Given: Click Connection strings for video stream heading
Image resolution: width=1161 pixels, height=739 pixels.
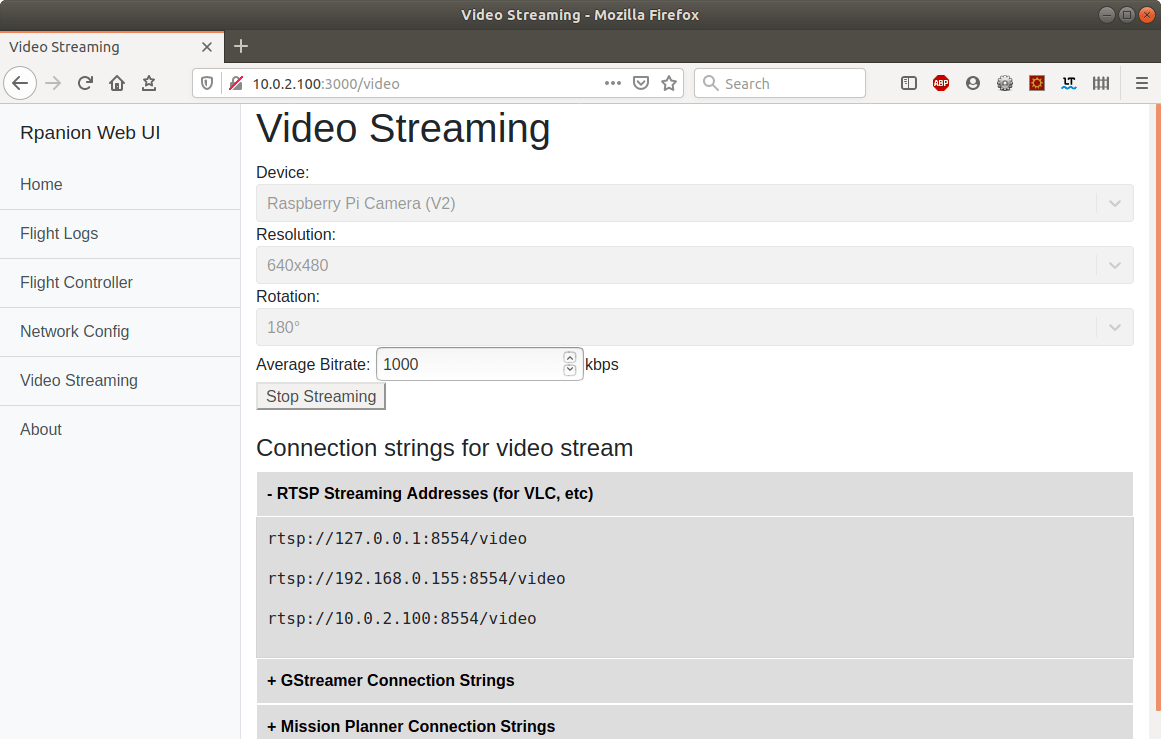Looking at the screenshot, I should pos(444,448).
